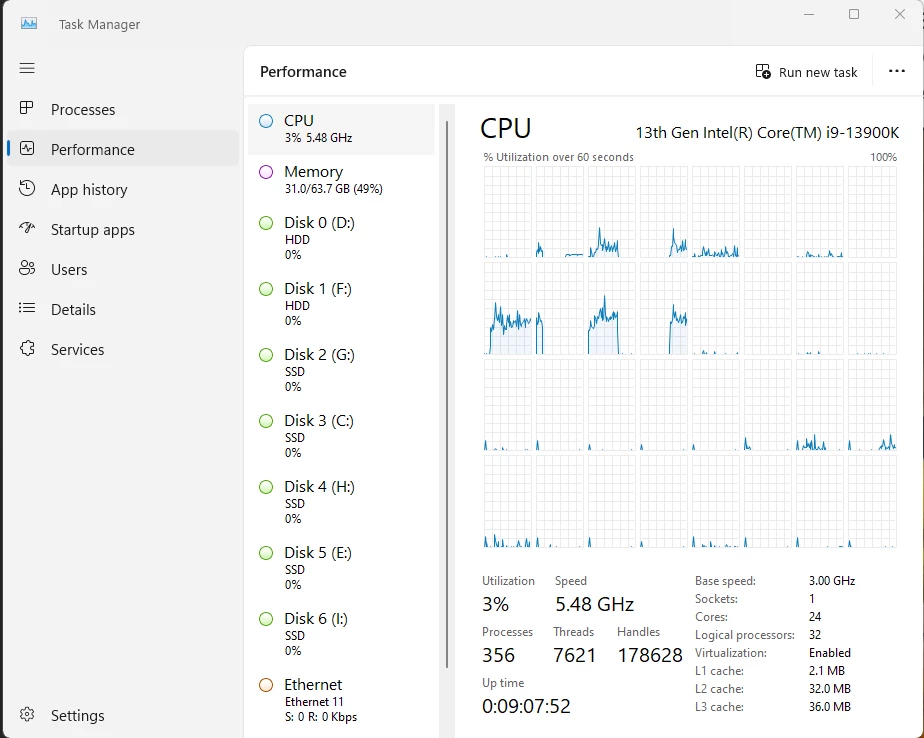The width and height of the screenshot is (924, 738).
Task: Open the three-dot more options menu
Action: tap(896, 71)
